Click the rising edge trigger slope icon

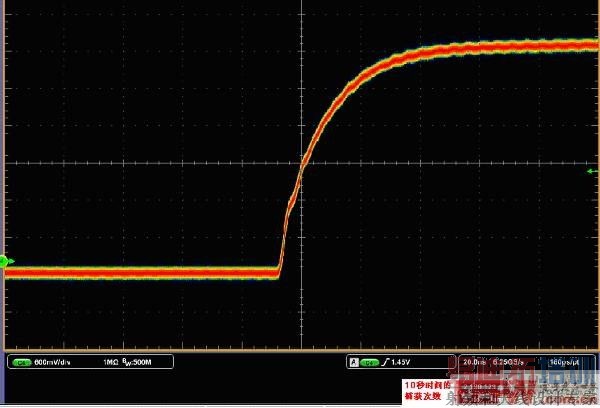385,362
